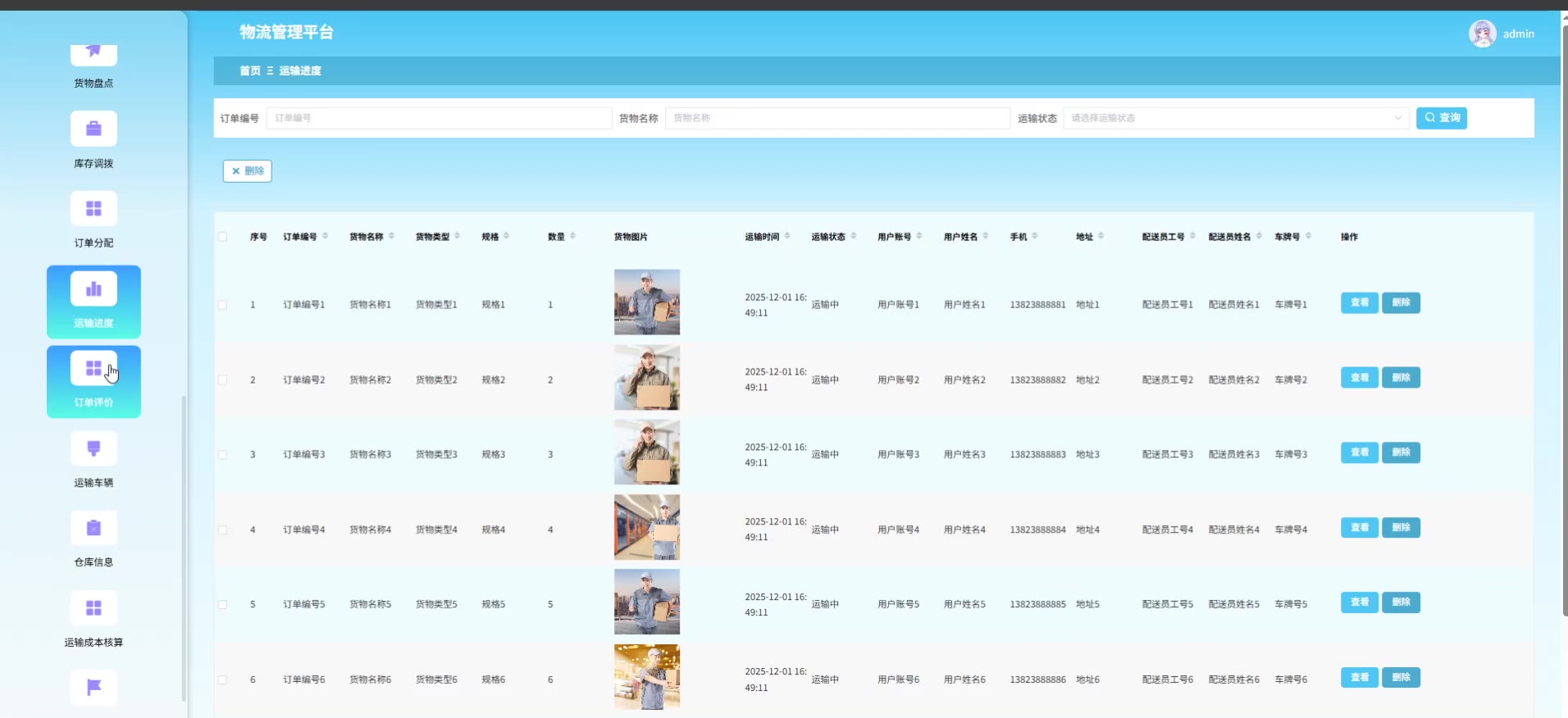Click 查看 button for 订单编号2 row
Screen dimensions: 1568x718
[1359, 378]
